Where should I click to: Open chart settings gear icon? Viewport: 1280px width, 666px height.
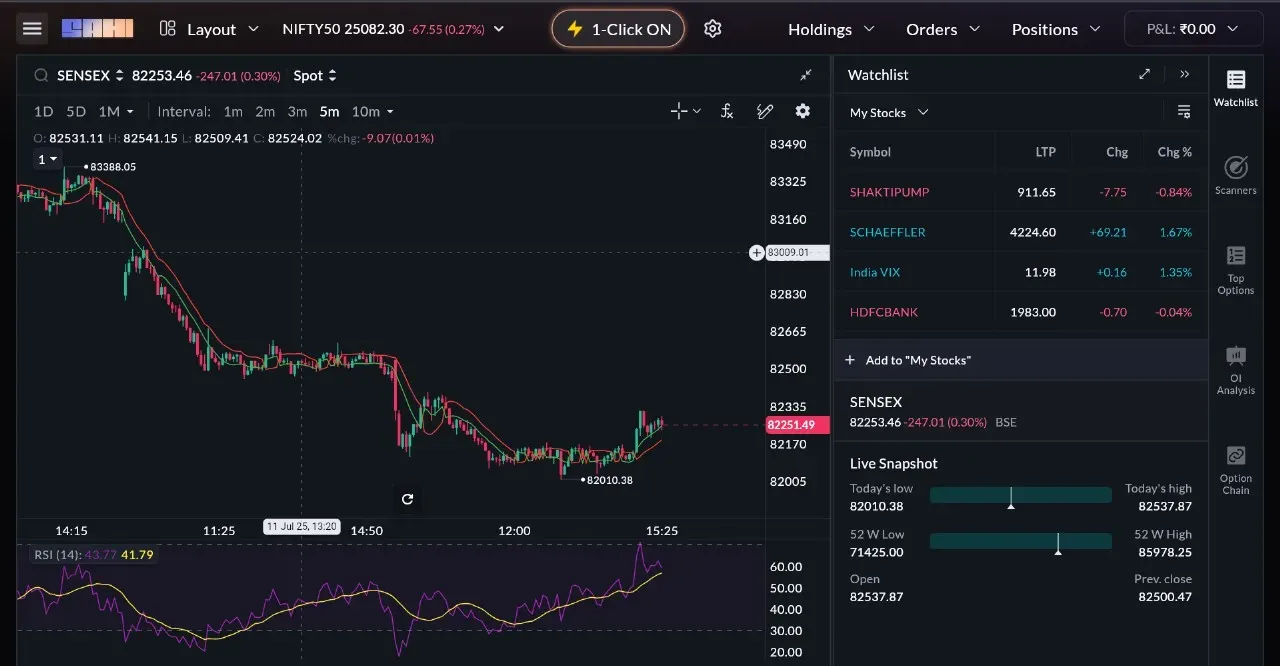pyautogui.click(x=802, y=111)
